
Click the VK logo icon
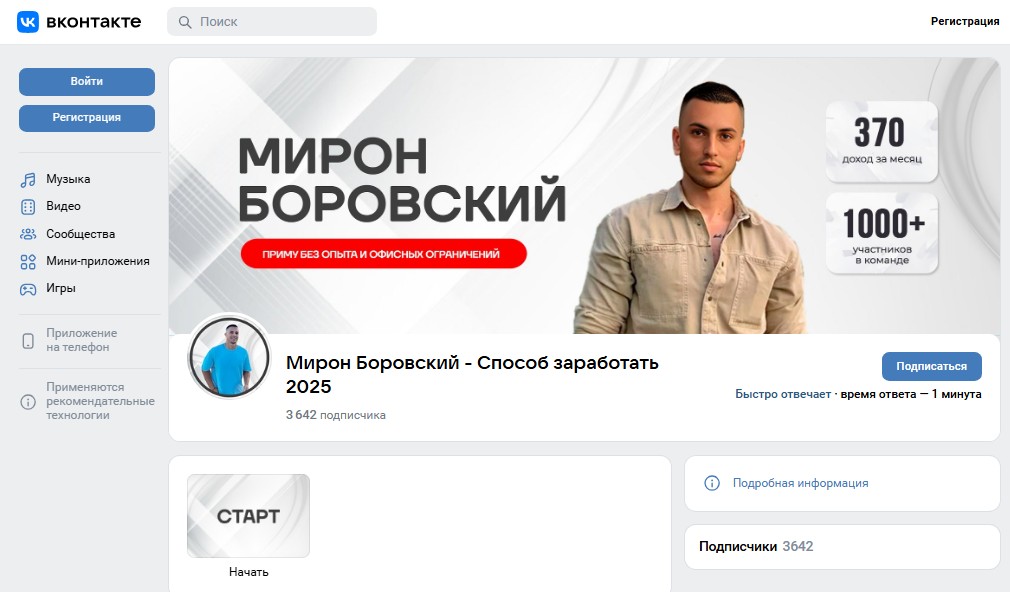(28, 22)
